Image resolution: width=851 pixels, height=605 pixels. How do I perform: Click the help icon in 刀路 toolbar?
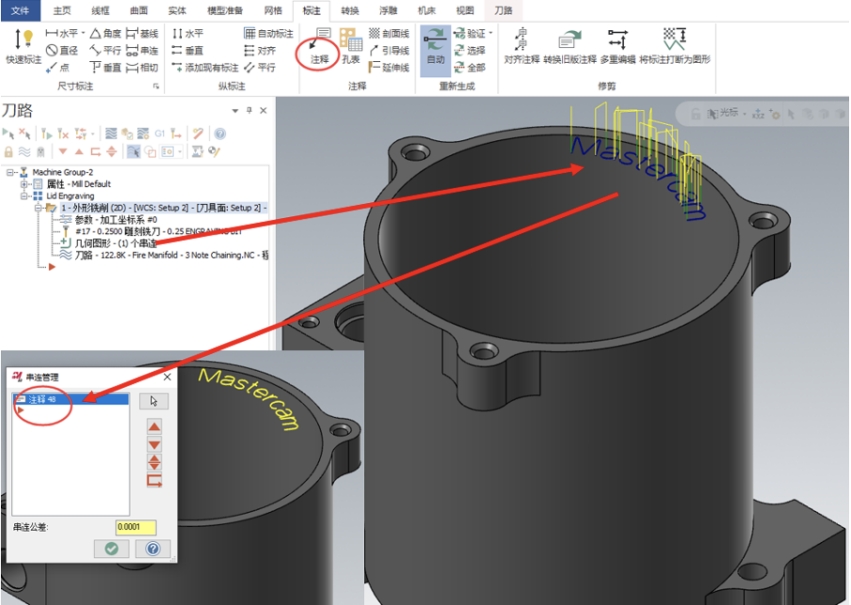point(220,133)
